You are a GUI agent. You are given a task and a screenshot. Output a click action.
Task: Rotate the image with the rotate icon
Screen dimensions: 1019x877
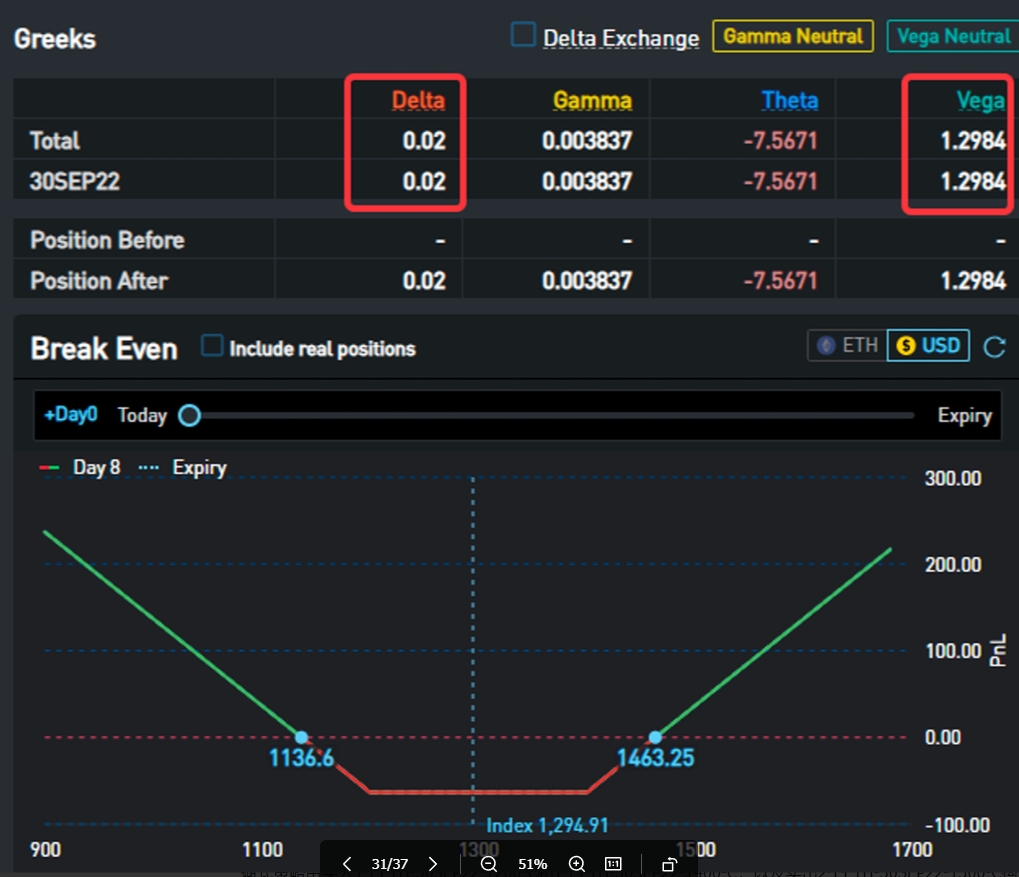pos(669,864)
